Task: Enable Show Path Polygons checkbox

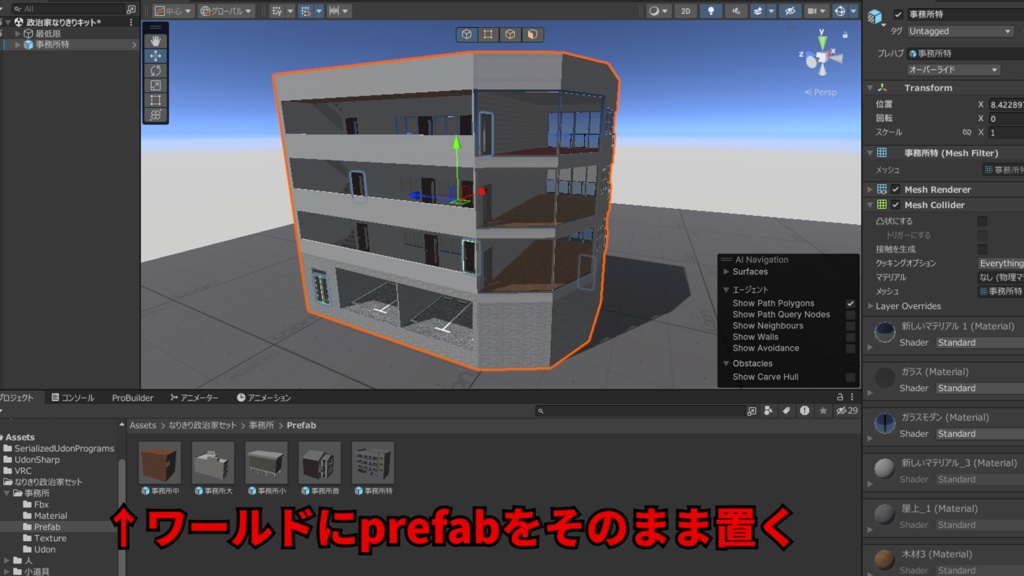Action: click(x=850, y=304)
